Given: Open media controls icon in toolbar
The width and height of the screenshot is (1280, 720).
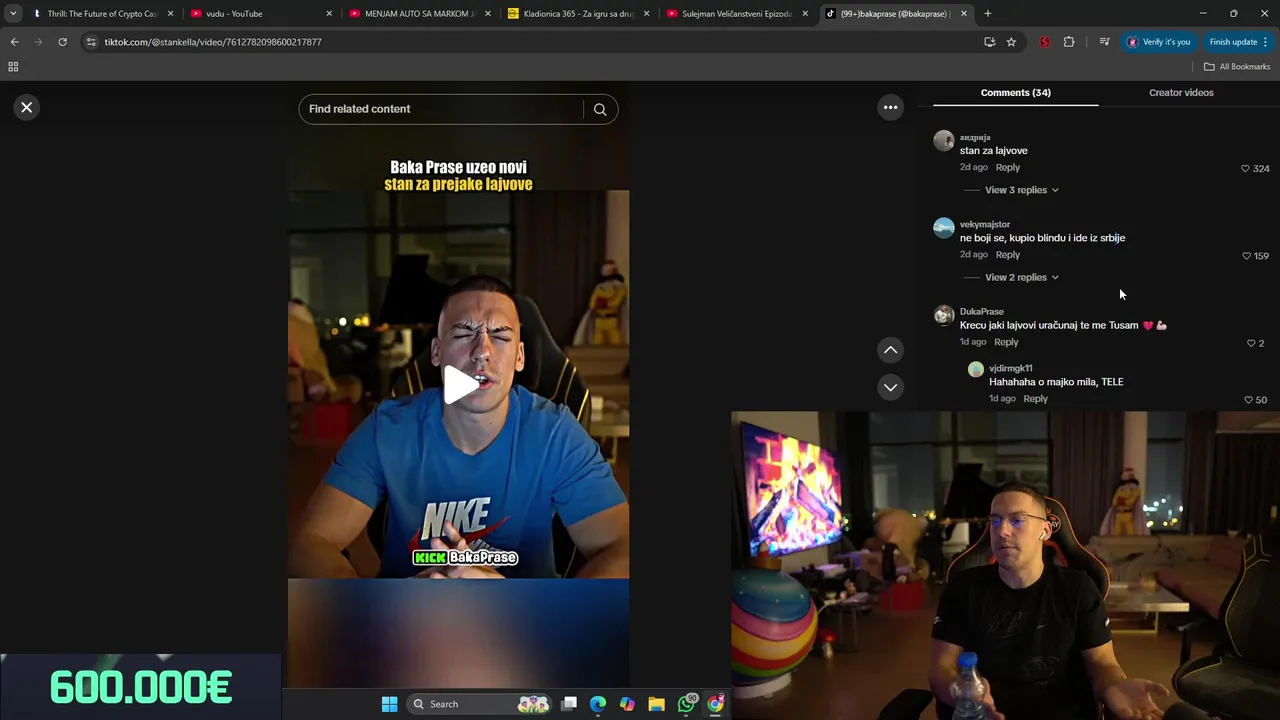Looking at the screenshot, I should (1104, 42).
